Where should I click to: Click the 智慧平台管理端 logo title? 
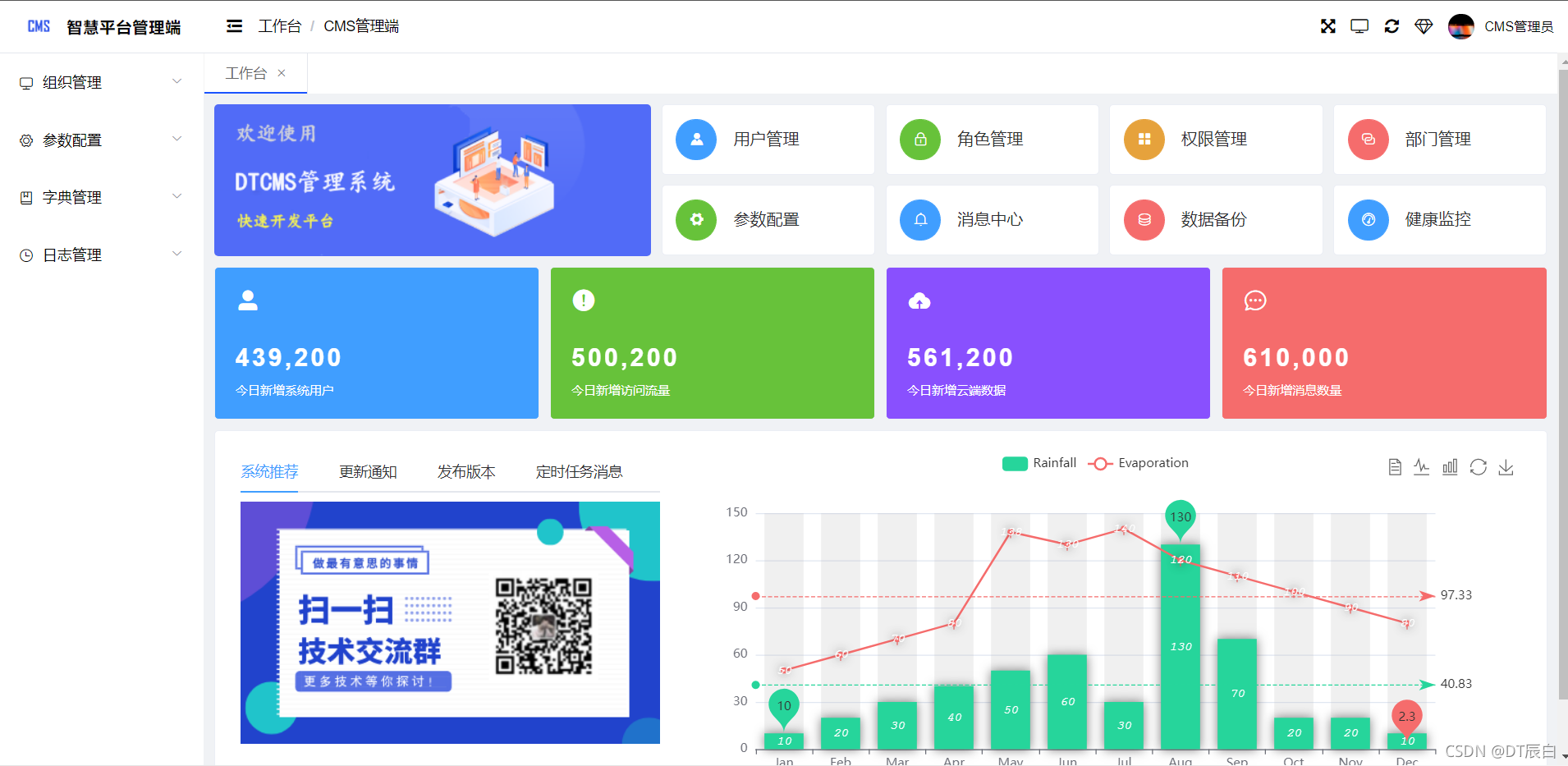pos(124,27)
